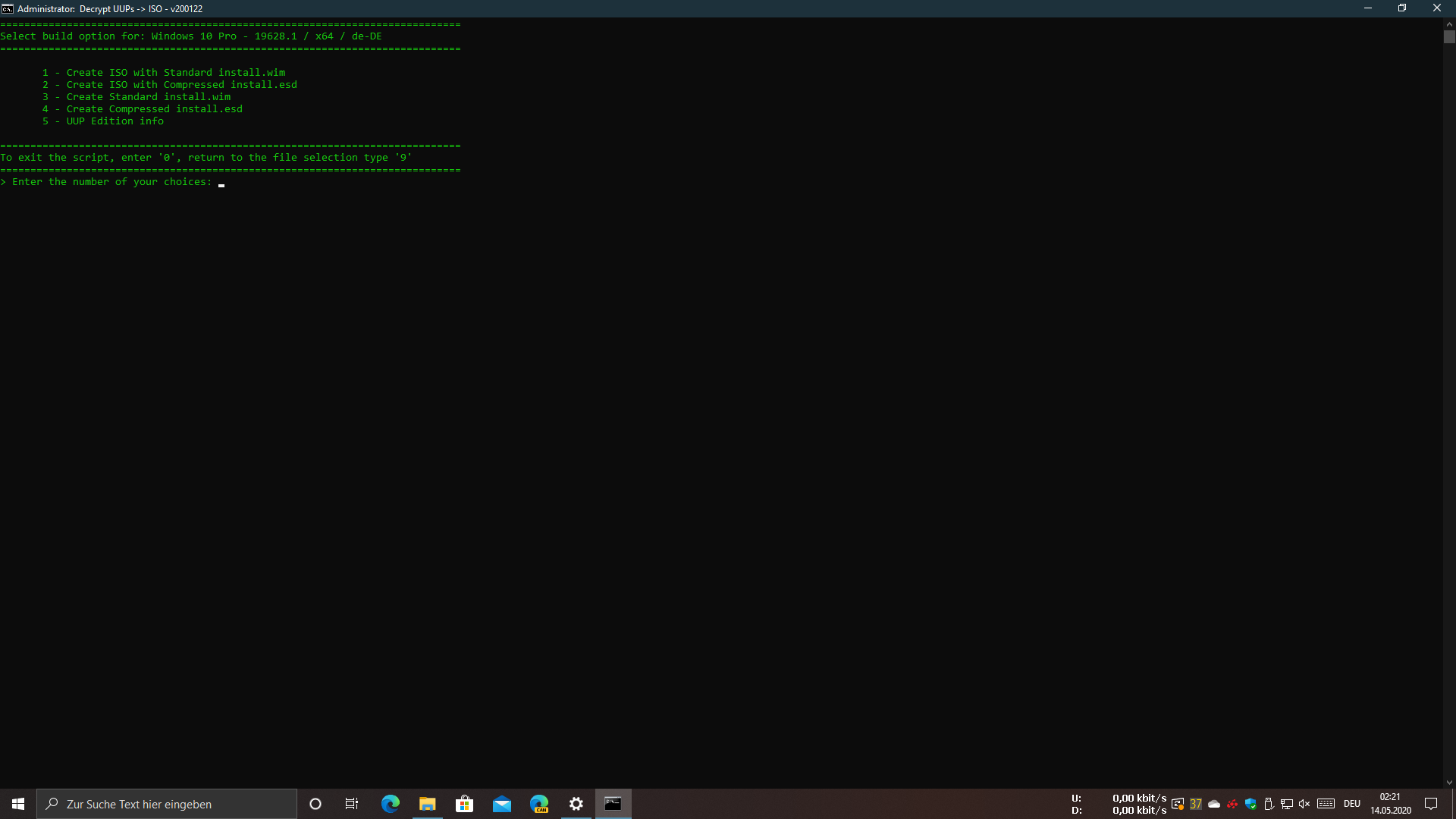The width and height of the screenshot is (1456, 819).
Task: Open touch keyboard tray icon
Action: point(1326,804)
